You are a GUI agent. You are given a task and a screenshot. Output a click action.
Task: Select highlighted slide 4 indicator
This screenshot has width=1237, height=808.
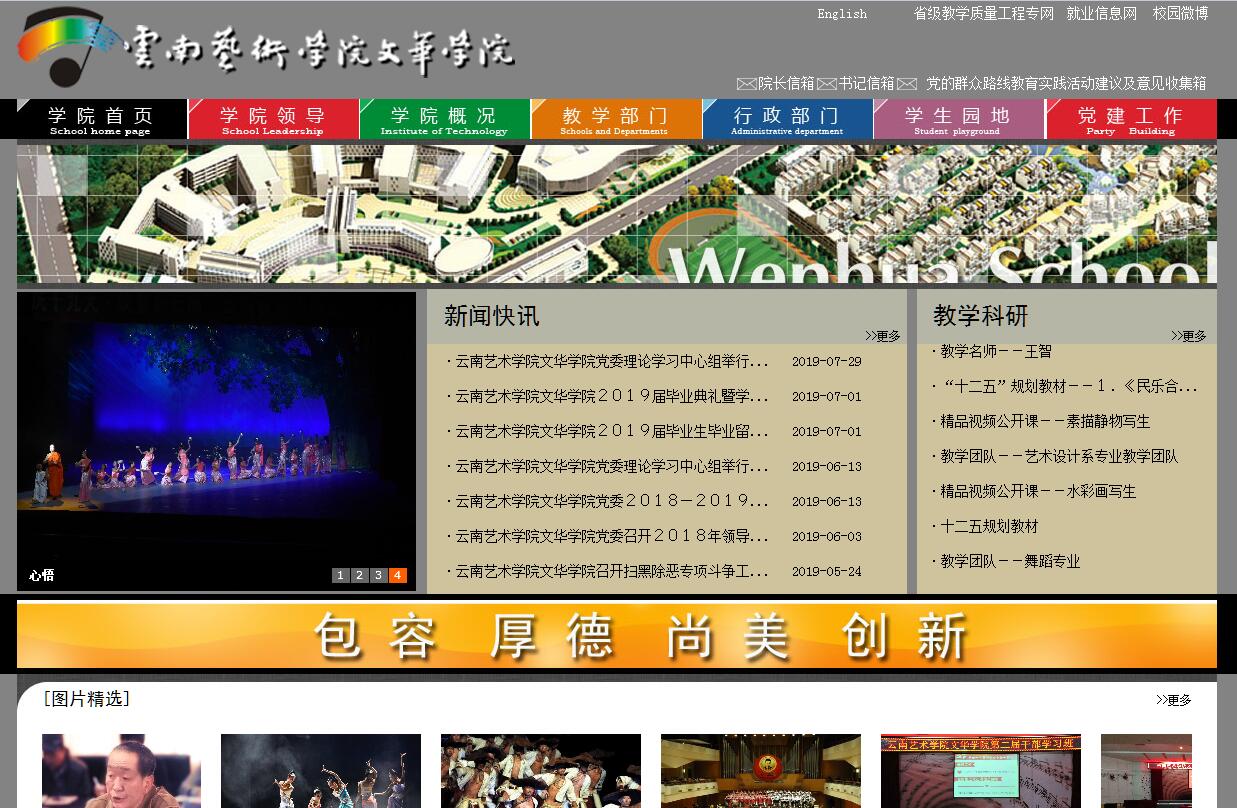tap(397, 575)
